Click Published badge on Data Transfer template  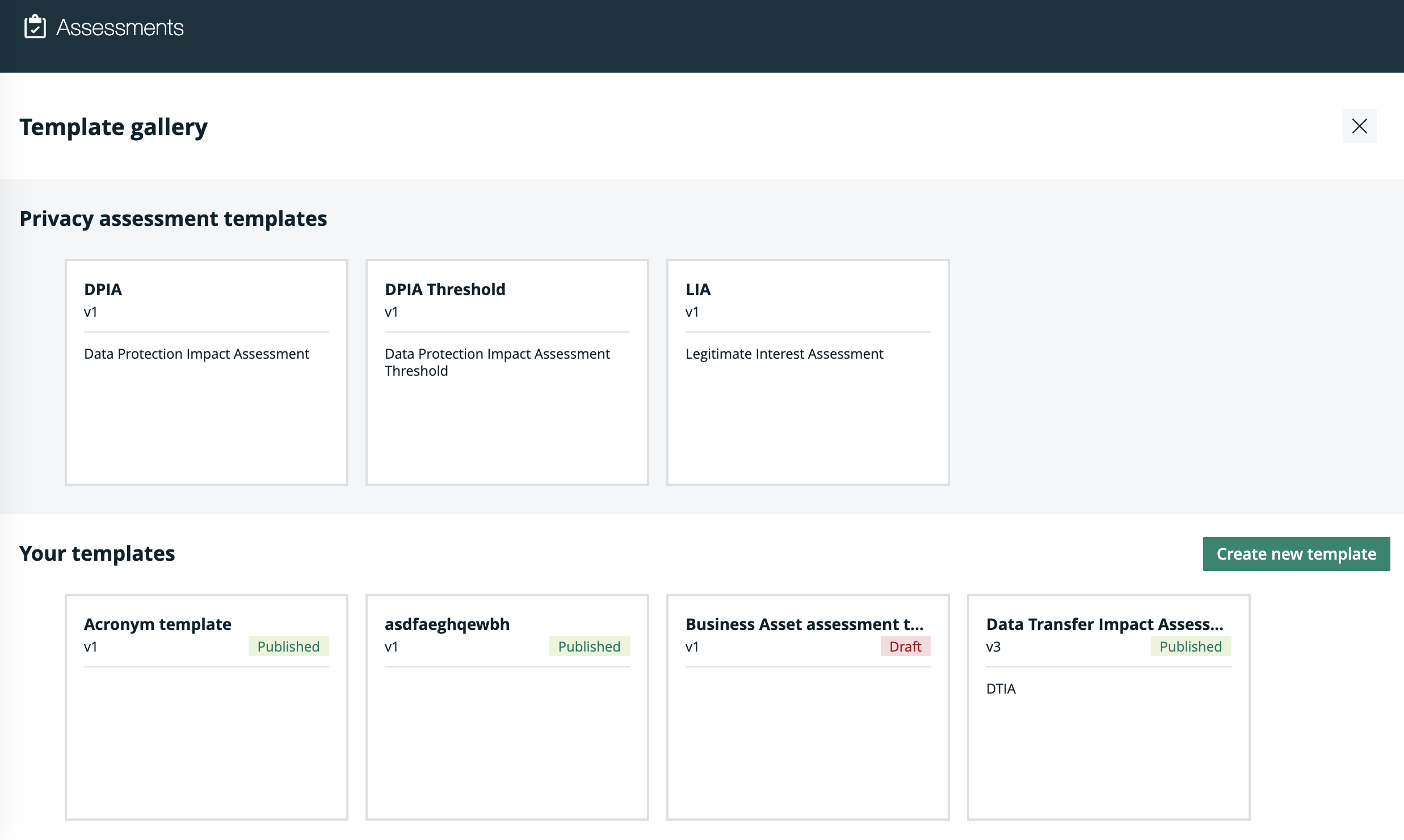coord(1190,646)
